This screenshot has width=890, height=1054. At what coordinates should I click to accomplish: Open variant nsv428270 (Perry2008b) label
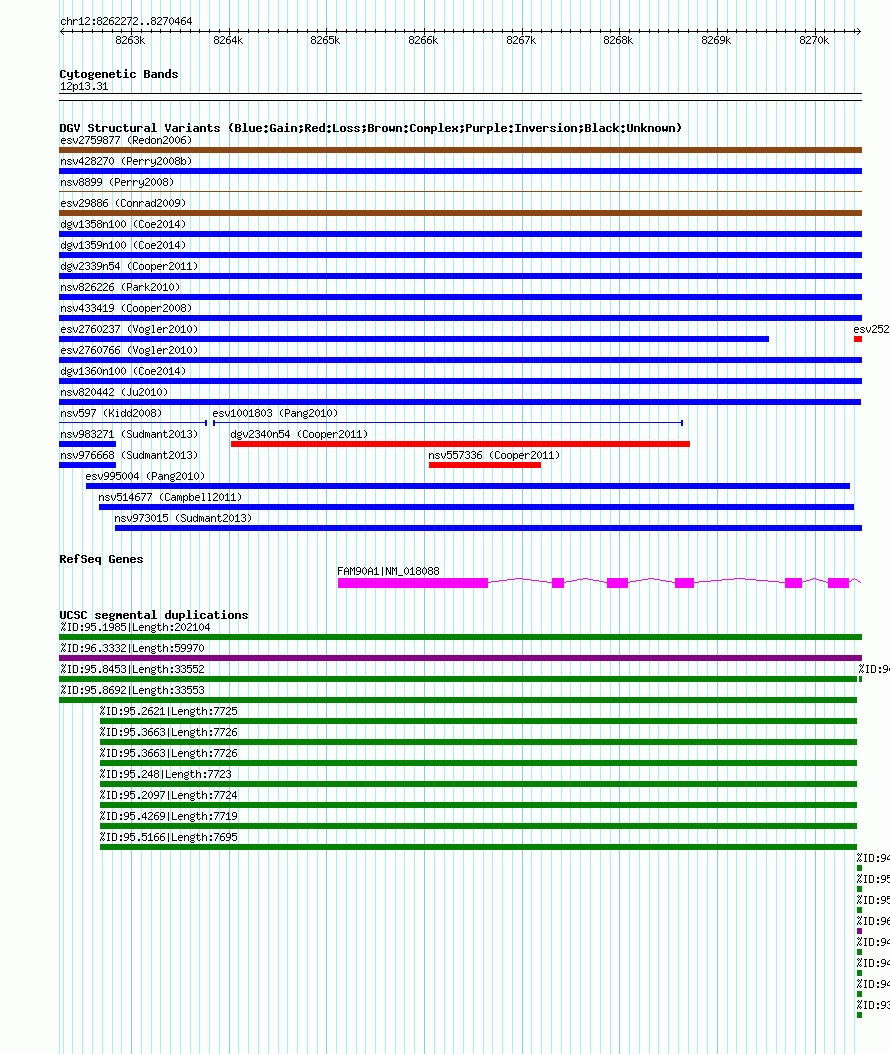[126, 161]
